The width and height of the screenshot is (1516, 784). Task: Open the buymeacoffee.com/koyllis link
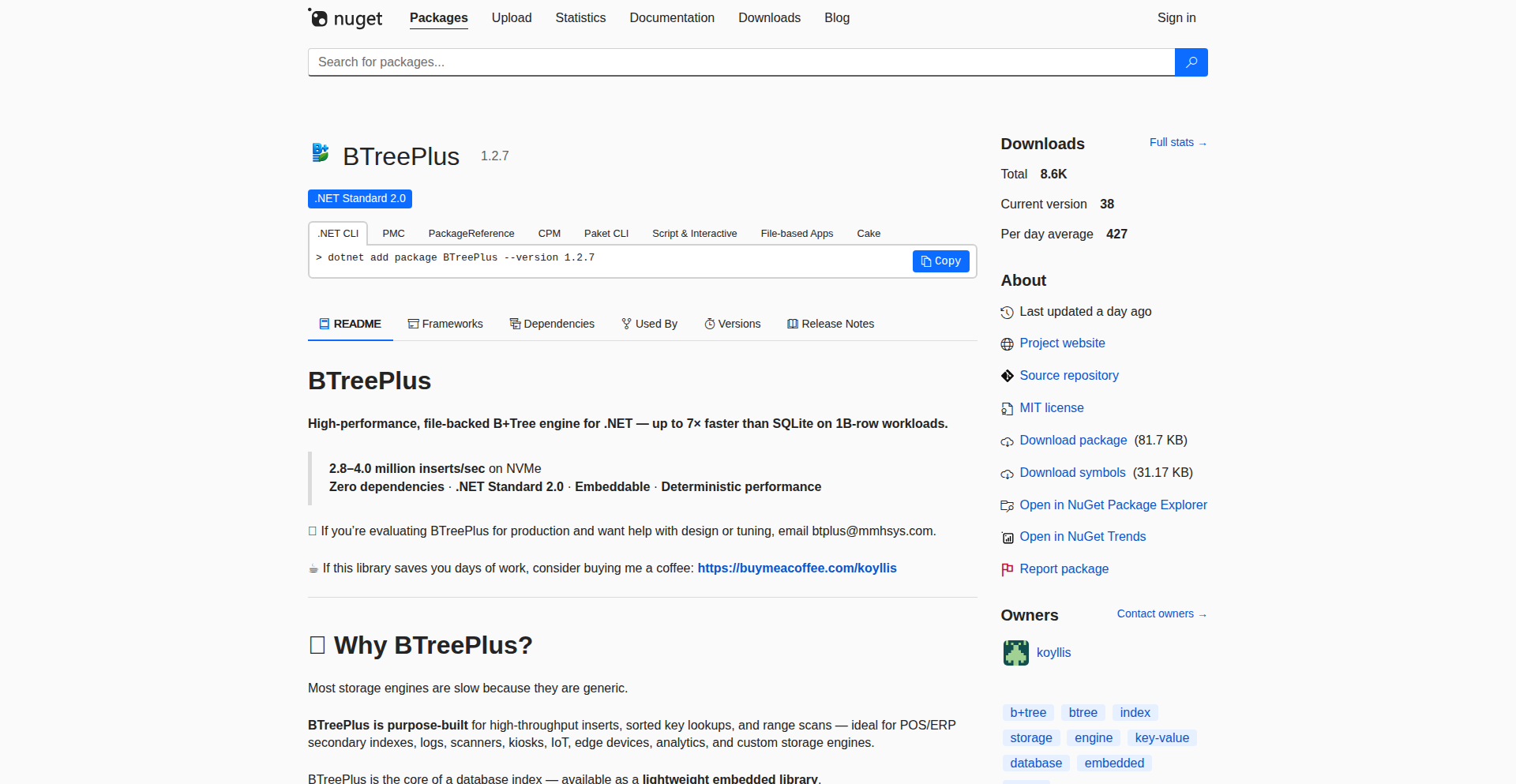coord(797,568)
